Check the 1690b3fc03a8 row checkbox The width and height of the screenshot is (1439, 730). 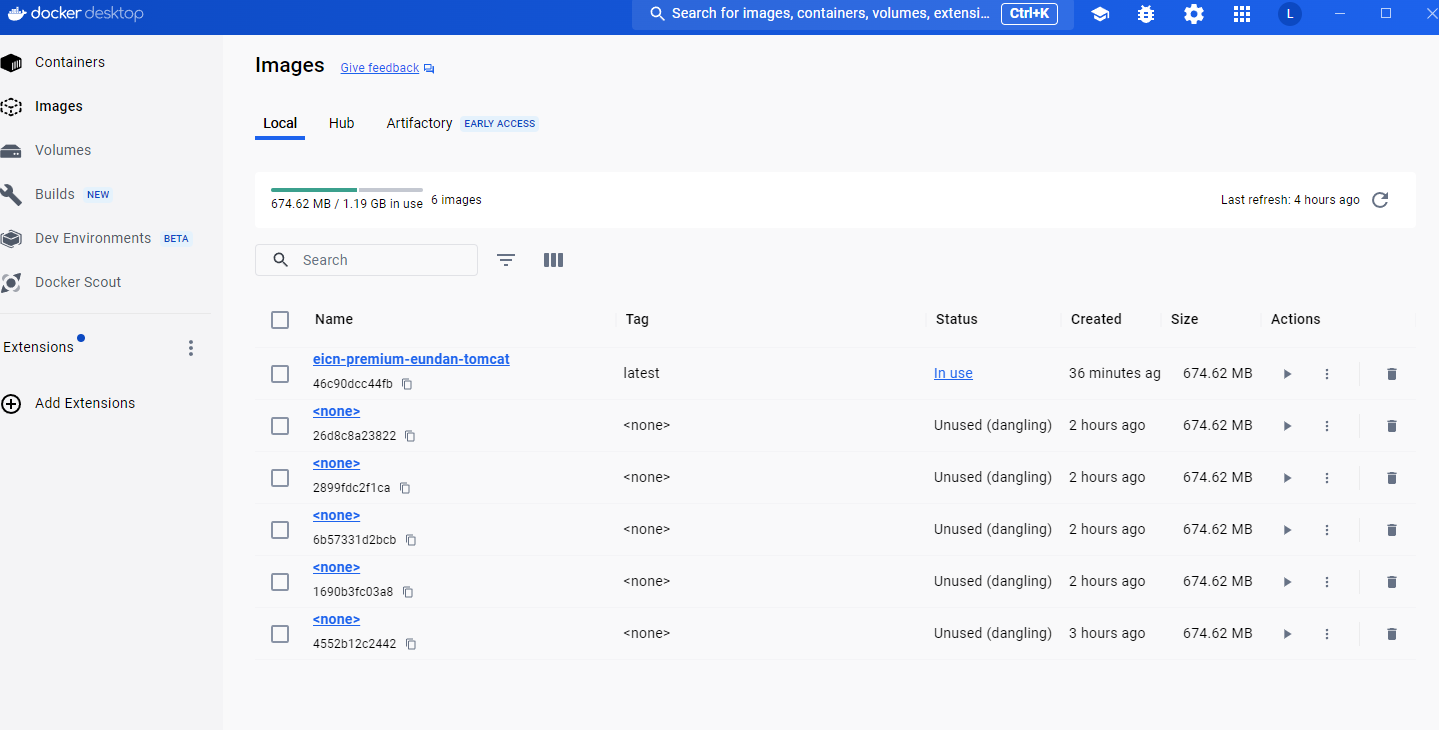(x=280, y=582)
